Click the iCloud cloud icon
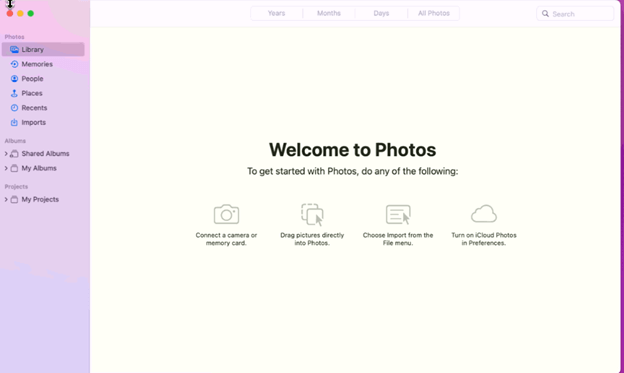Viewport: 624px width, 373px height. [484, 214]
